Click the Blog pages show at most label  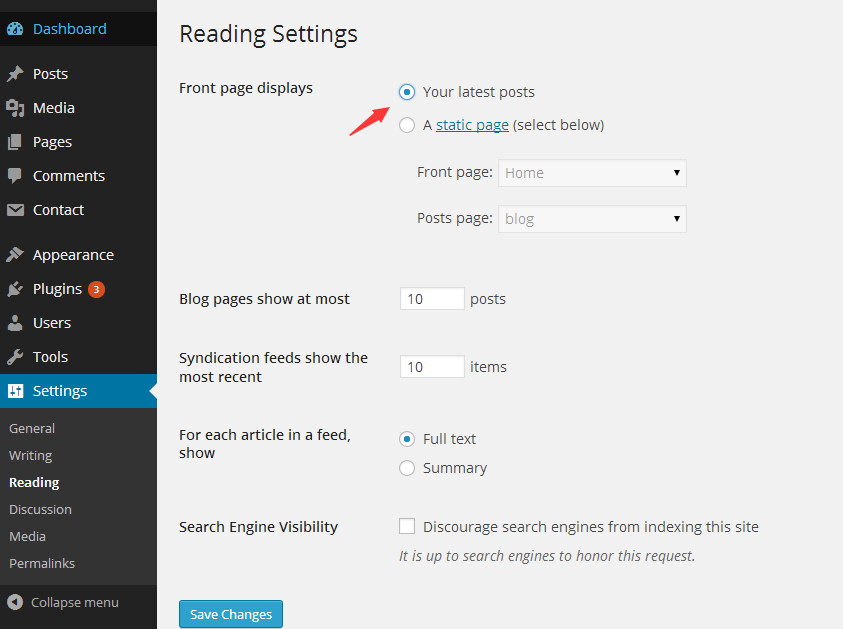tap(264, 299)
